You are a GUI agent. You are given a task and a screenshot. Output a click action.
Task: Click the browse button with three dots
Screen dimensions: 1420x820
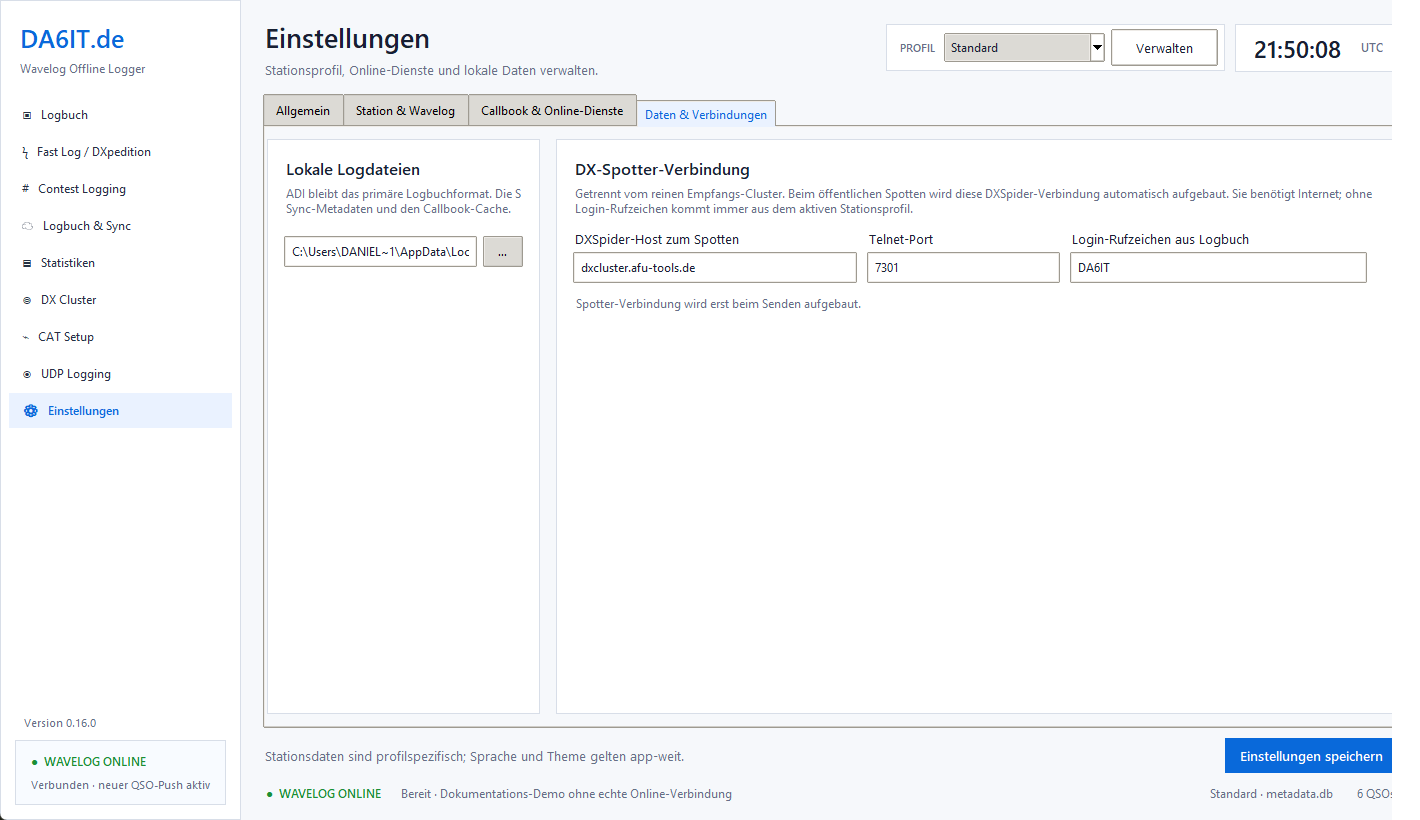pyautogui.click(x=502, y=253)
